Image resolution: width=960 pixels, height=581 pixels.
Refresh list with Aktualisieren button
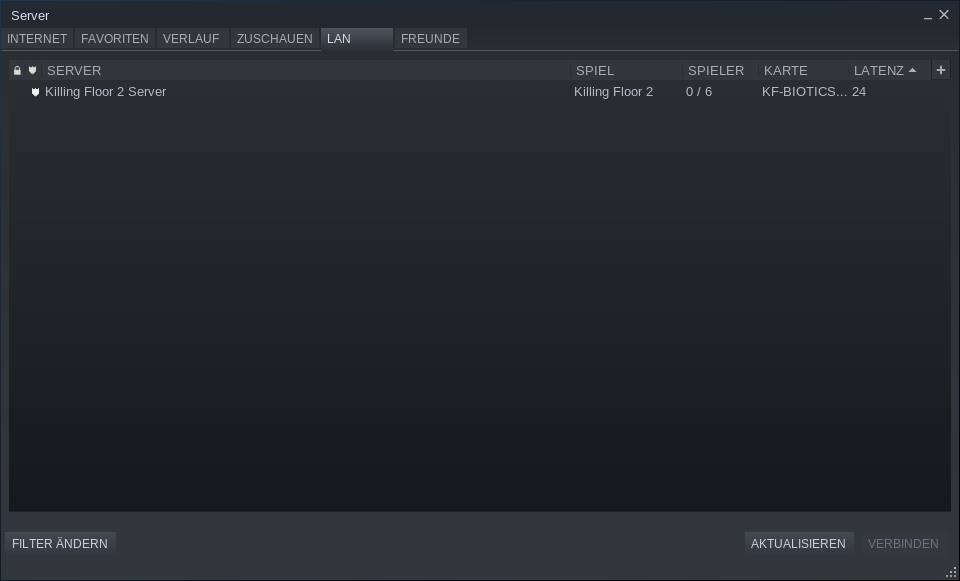click(798, 544)
